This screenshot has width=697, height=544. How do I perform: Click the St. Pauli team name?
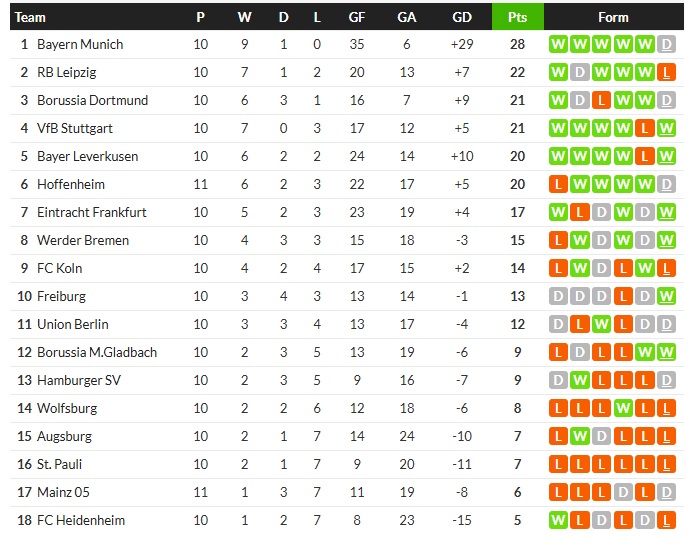tap(60, 464)
